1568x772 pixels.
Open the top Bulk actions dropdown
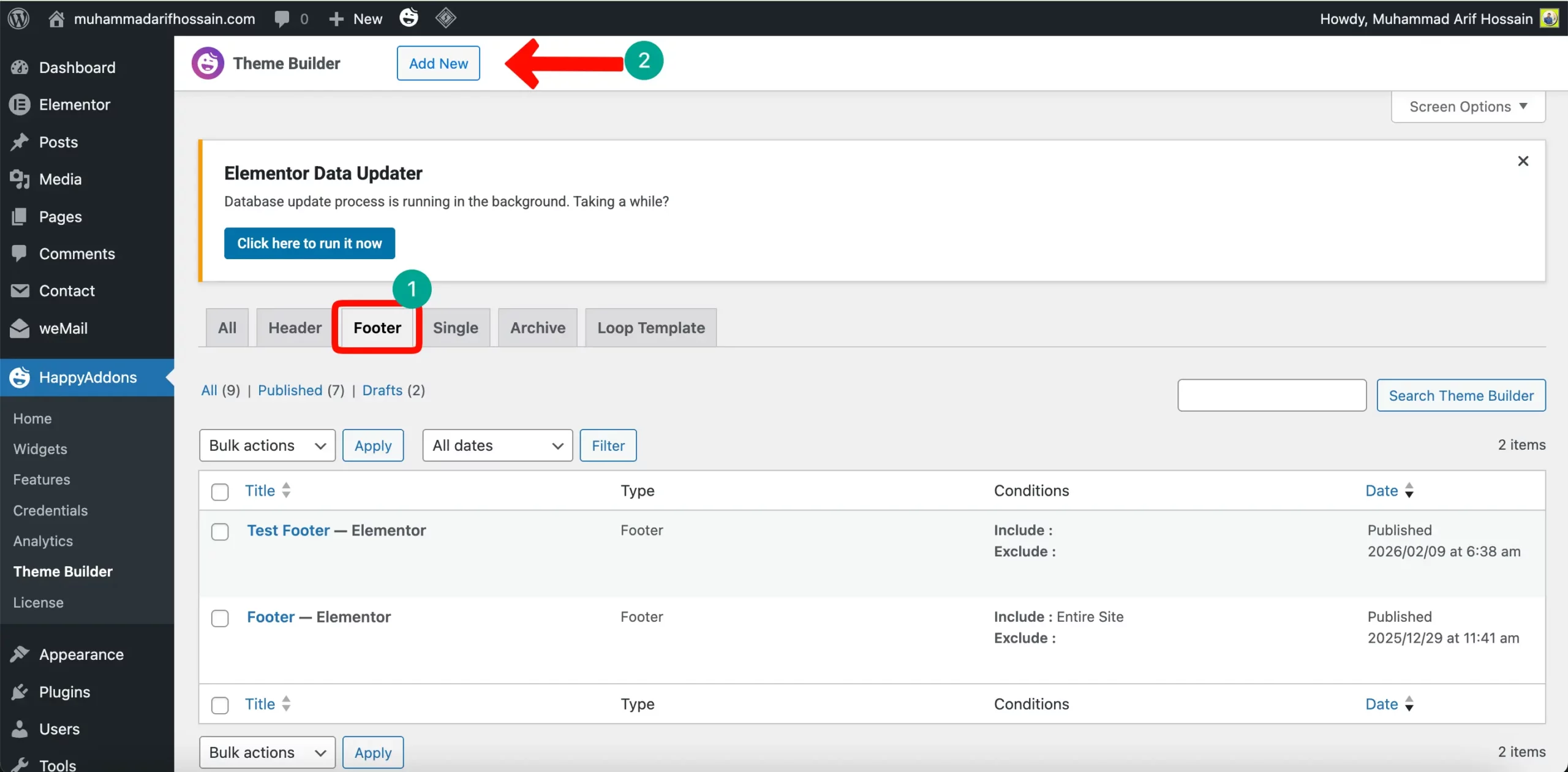(x=267, y=445)
